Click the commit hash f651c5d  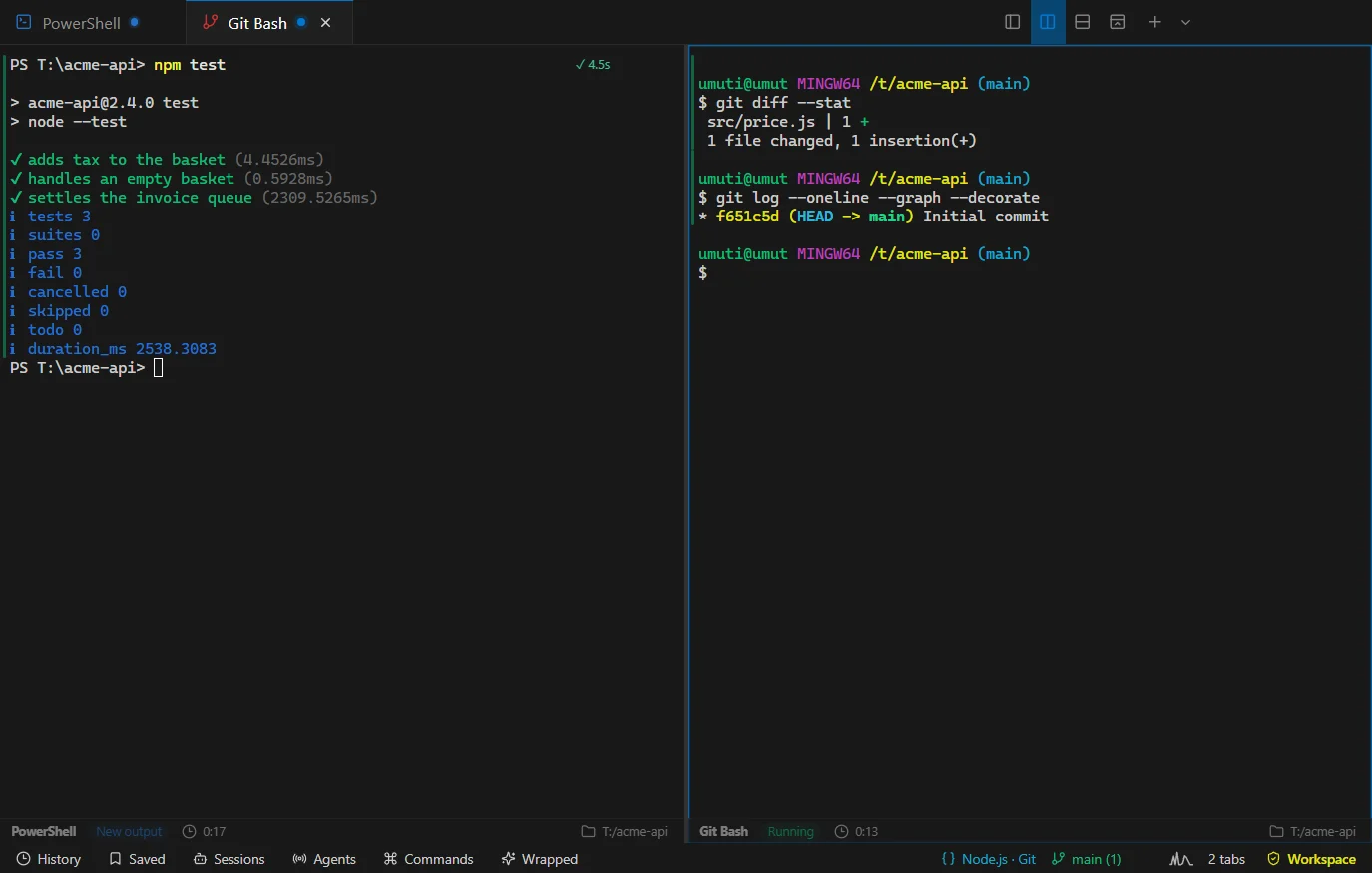[x=747, y=217]
